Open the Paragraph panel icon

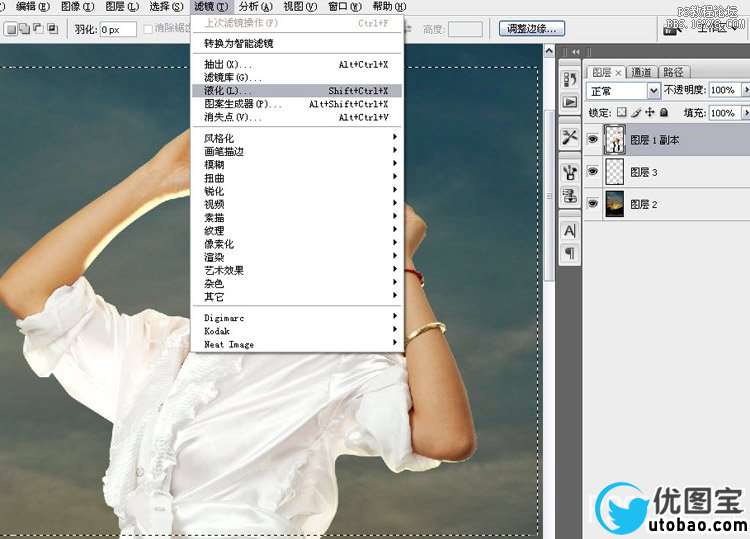(570, 253)
